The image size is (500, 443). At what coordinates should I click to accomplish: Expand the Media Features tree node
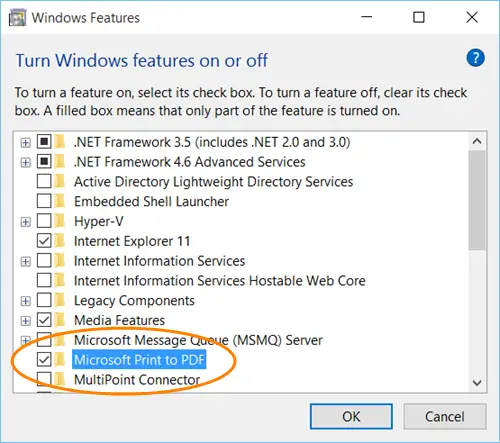(25, 321)
